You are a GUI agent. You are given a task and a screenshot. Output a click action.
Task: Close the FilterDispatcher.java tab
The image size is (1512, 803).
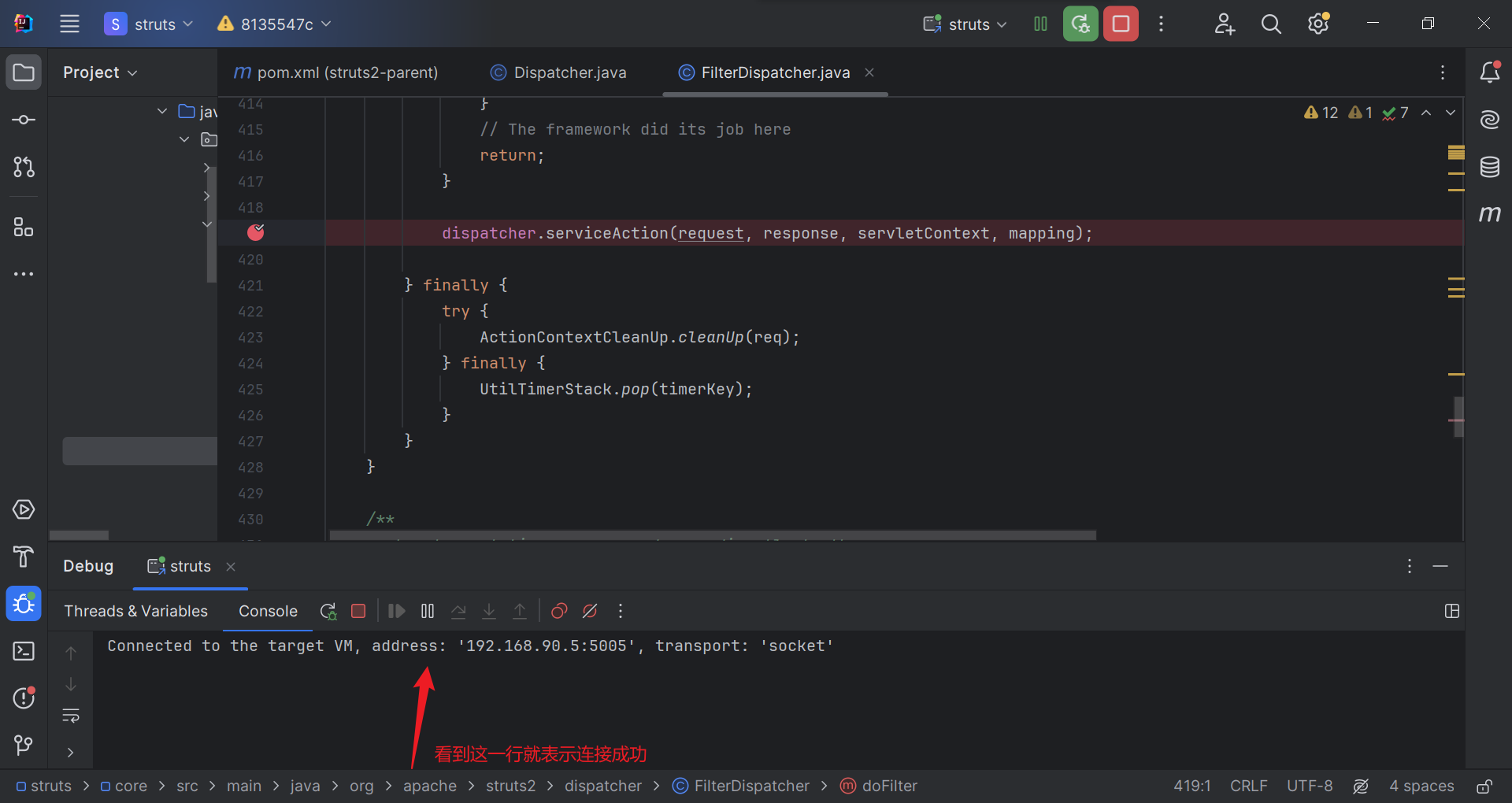(x=869, y=72)
